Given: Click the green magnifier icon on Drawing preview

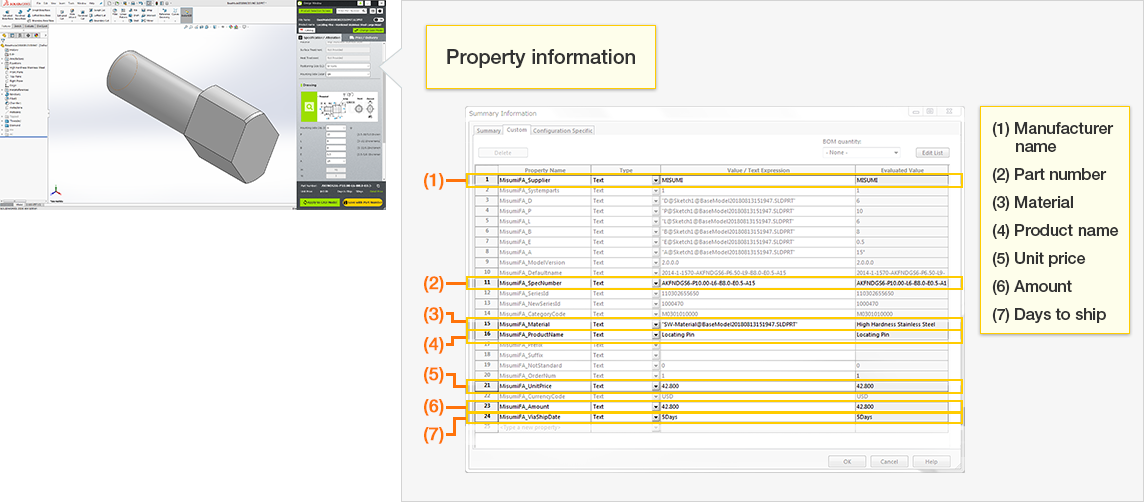Looking at the screenshot, I should pyautogui.click(x=309, y=107).
